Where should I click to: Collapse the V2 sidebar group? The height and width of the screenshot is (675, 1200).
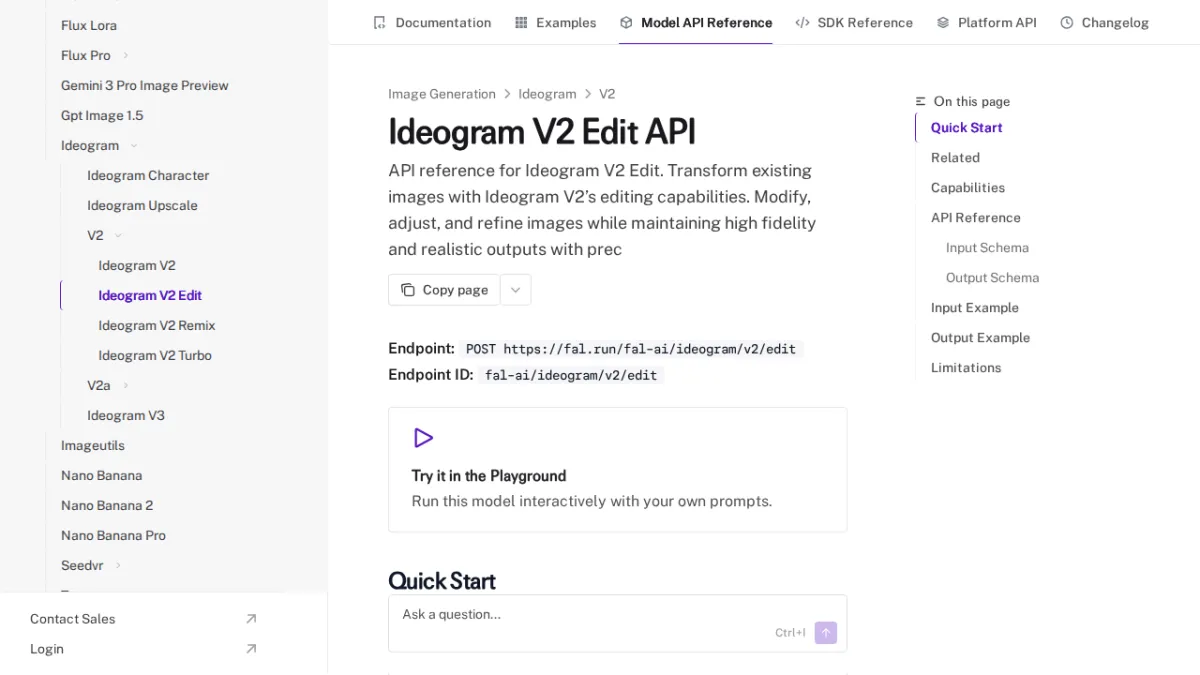[118, 235]
